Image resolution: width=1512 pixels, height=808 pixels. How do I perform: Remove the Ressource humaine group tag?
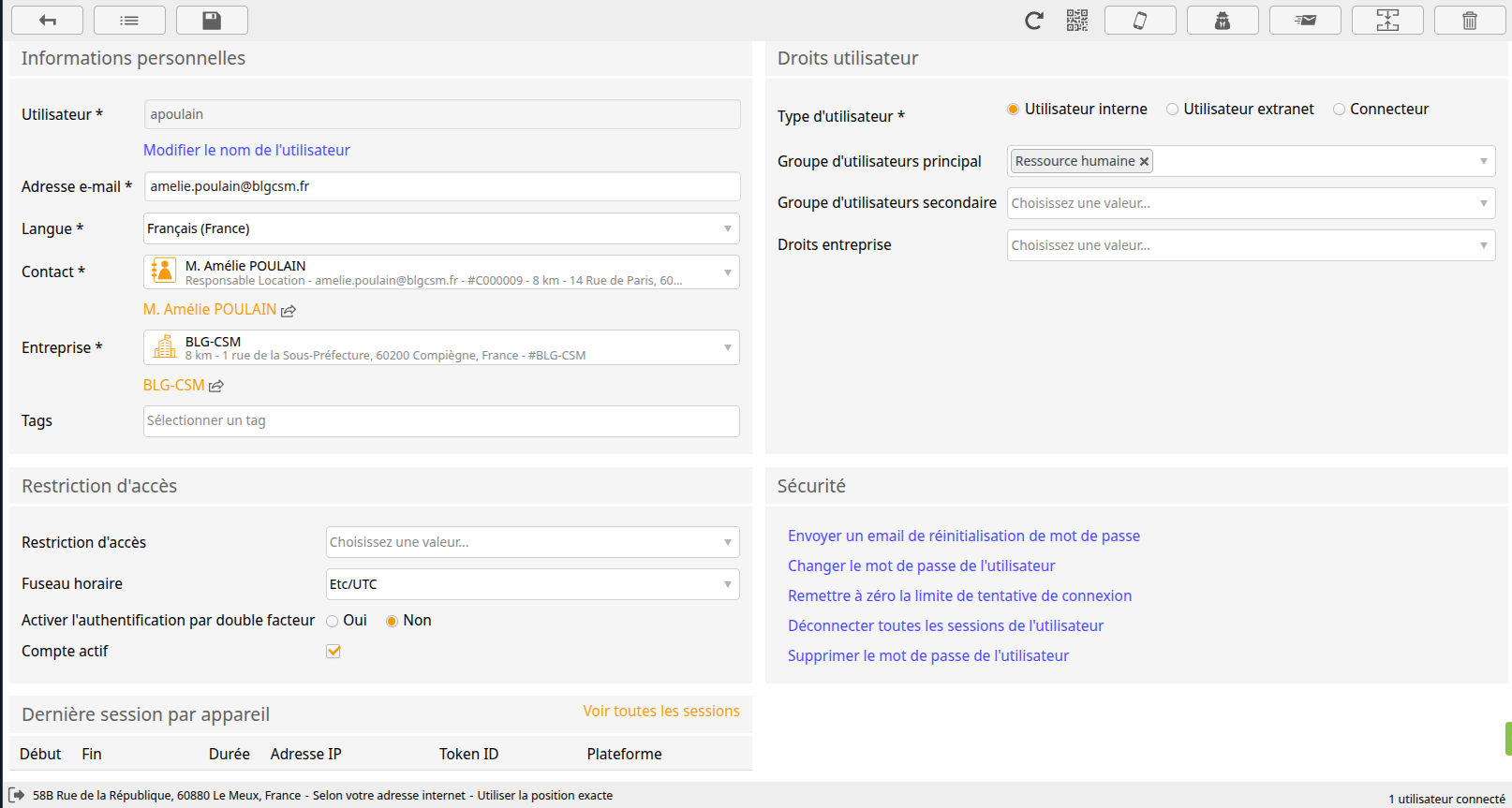click(x=1144, y=162)
